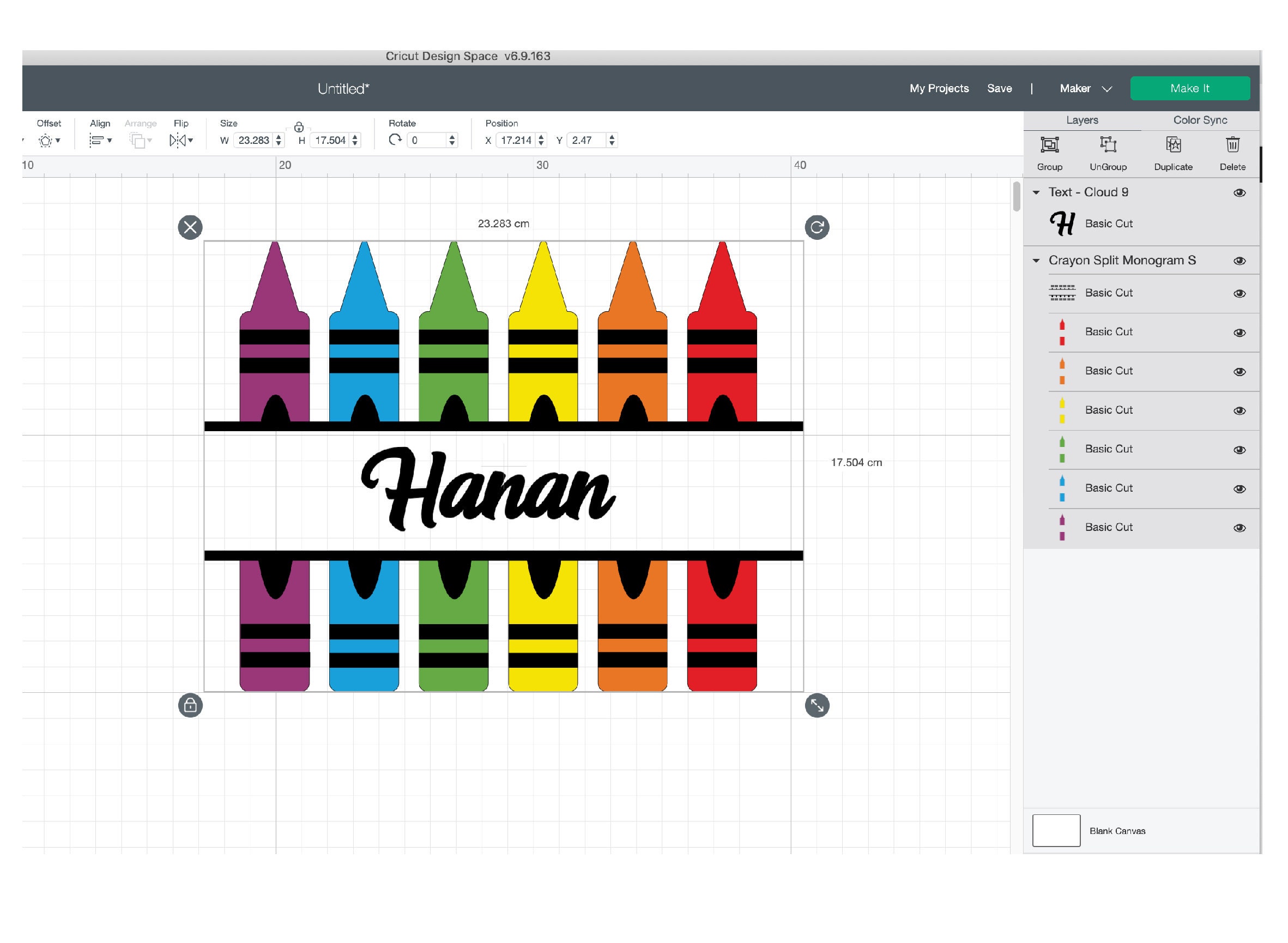Collapse the Crayon Split Monogram S group
The width and height of the screenshot is (1288, 943).
point(1036,261)
